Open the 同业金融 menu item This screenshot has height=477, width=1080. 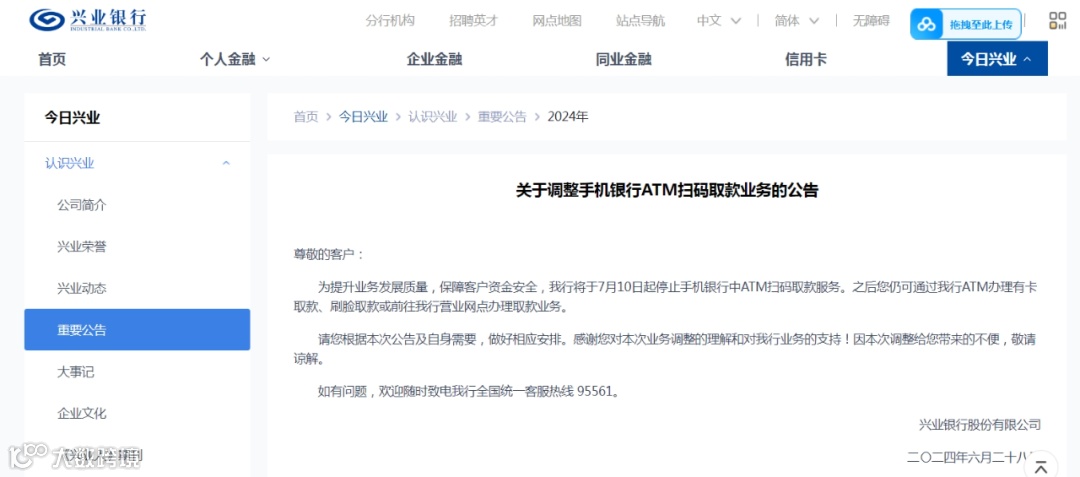pyautogui.click(x=623, y=59)
